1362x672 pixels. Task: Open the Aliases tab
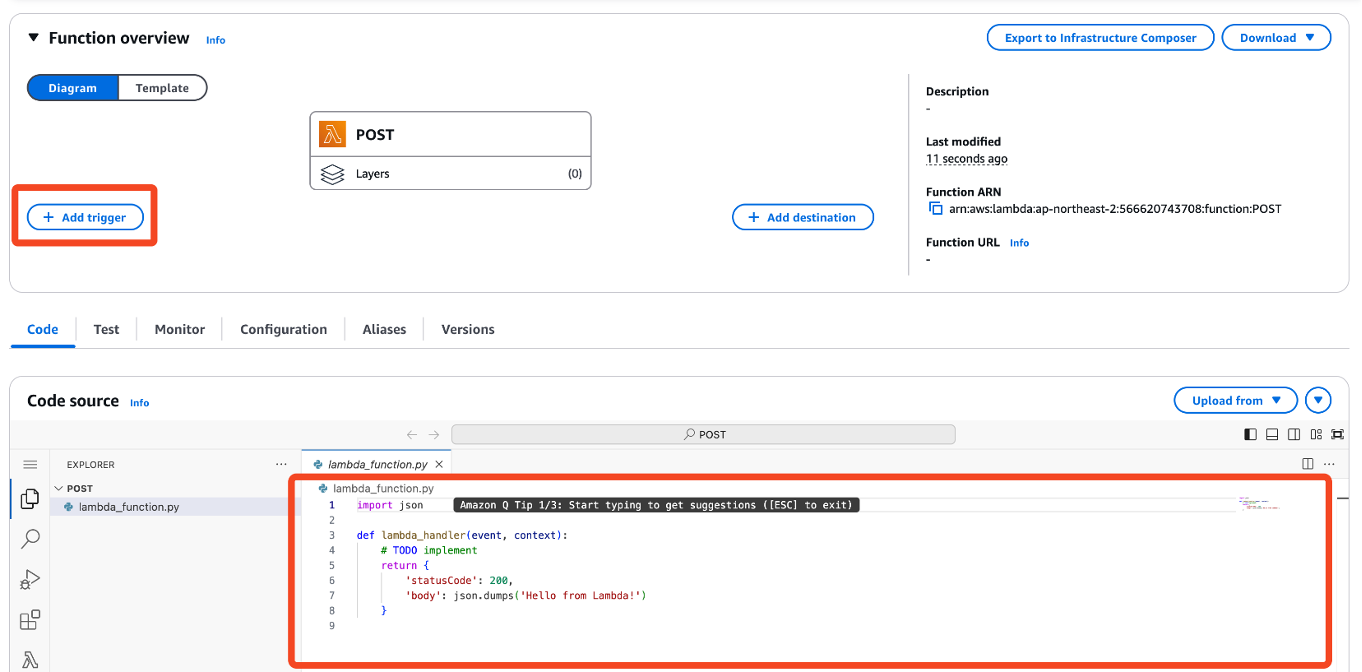pos(385,329)
